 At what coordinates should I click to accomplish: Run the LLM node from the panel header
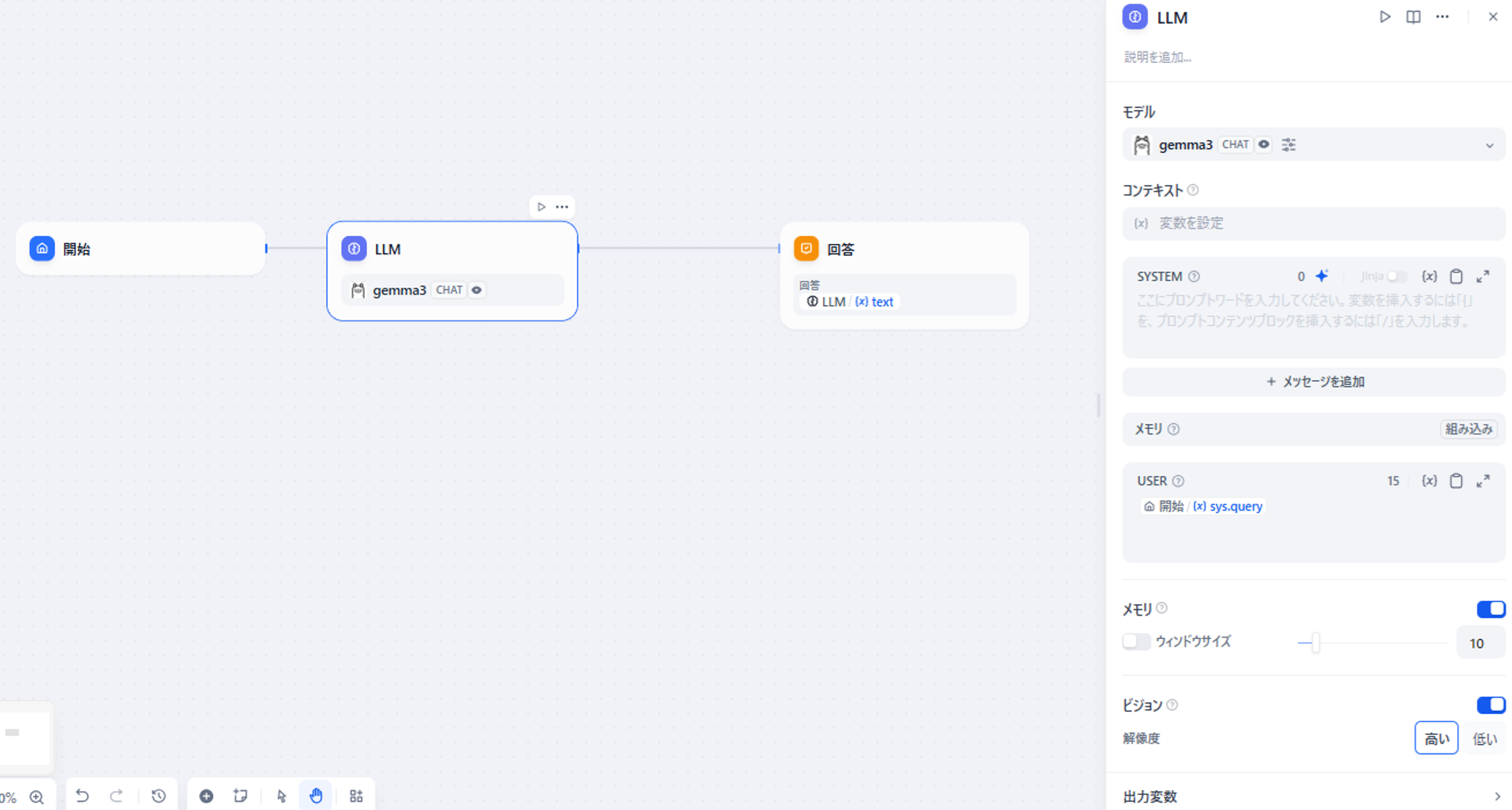point(1385,17)
